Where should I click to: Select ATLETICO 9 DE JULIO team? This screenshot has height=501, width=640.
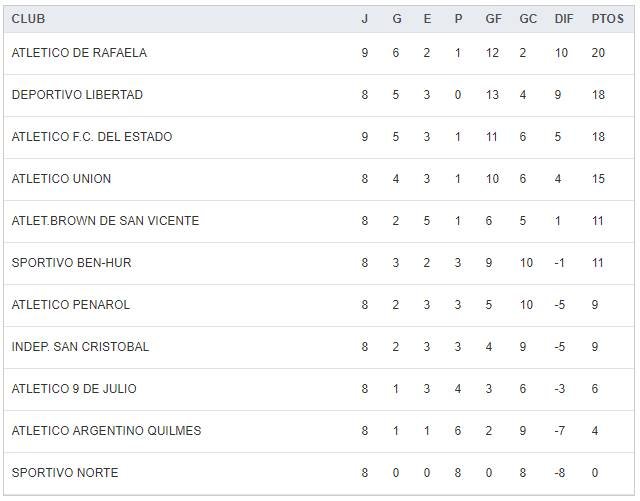(x=74, y=389)
